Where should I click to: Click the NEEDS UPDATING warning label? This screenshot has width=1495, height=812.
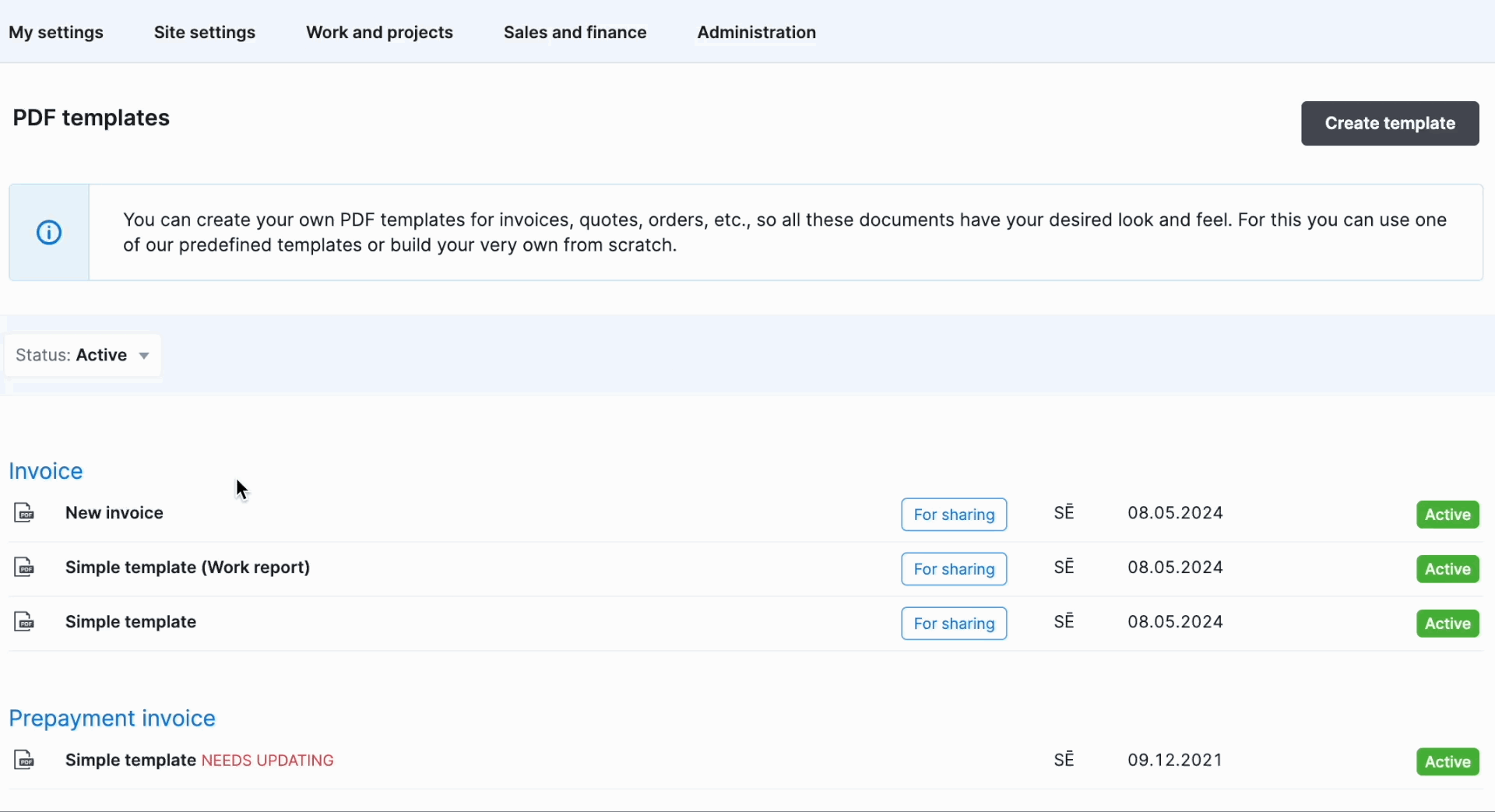click(x=268, y=761)
